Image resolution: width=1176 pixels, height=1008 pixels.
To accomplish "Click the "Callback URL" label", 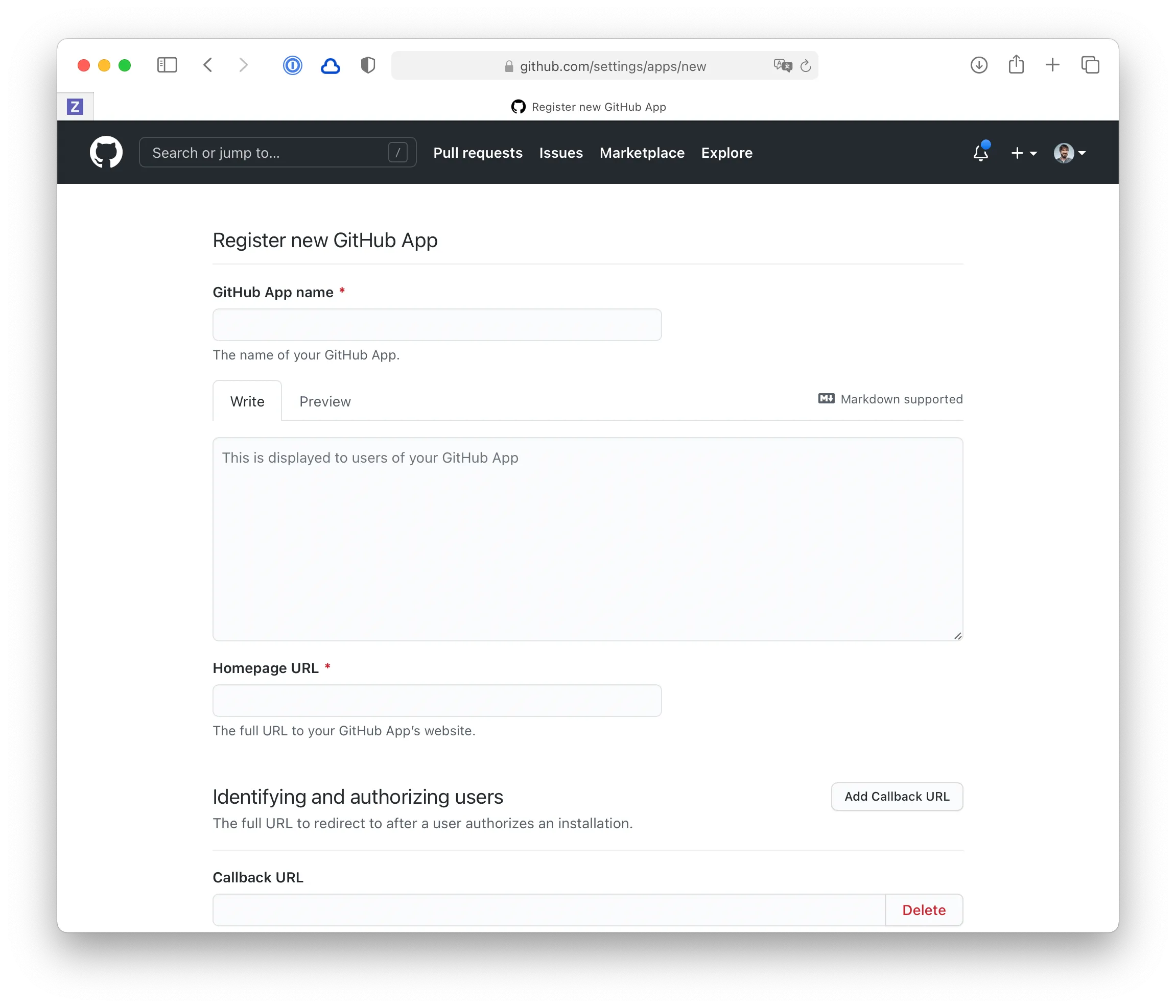I will (257, 877).
